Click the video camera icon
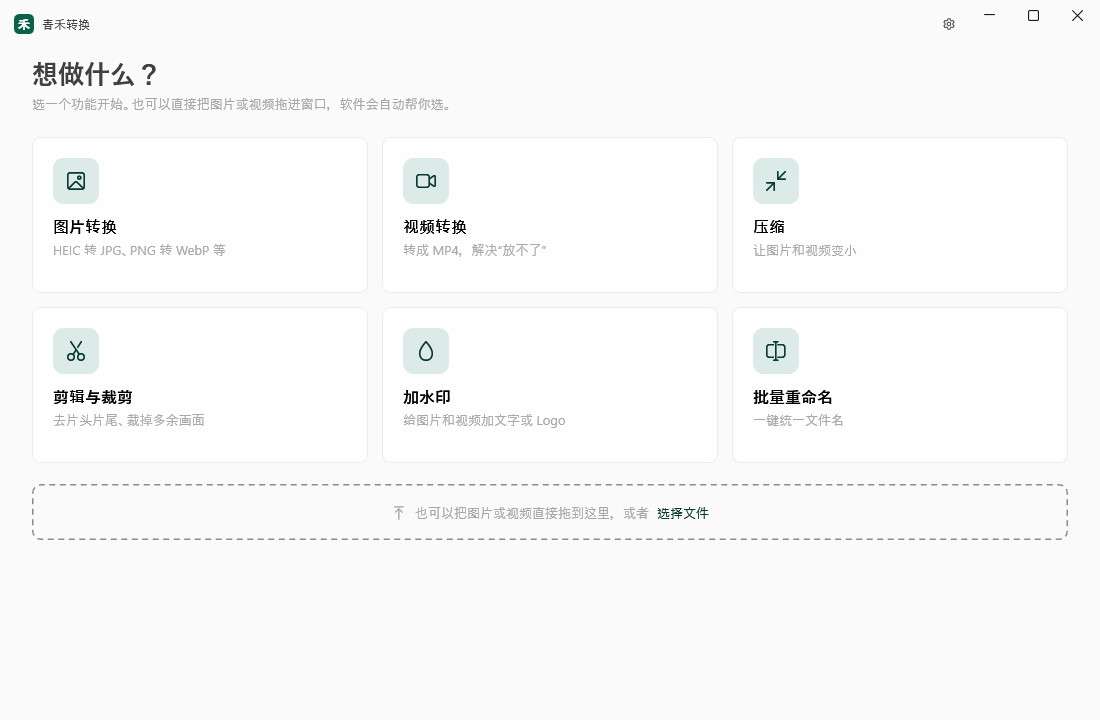1100x720 pixels. (x=426, y=181)
